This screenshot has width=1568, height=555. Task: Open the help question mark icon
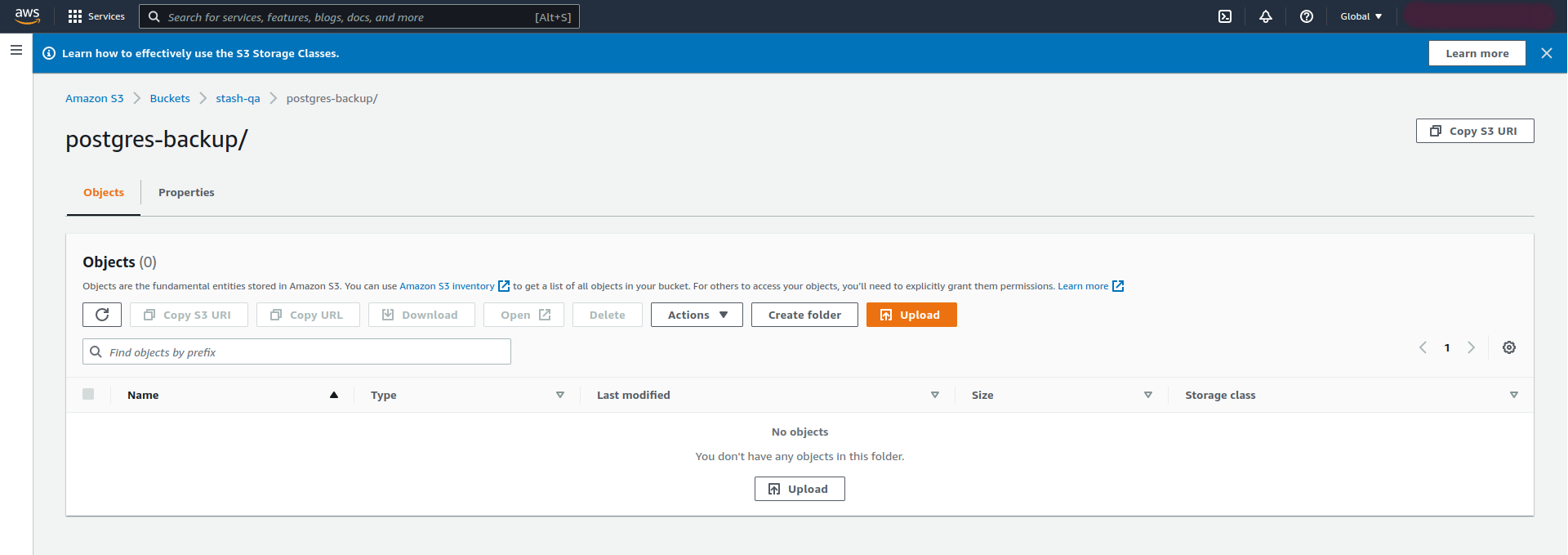click(1307, 16)
